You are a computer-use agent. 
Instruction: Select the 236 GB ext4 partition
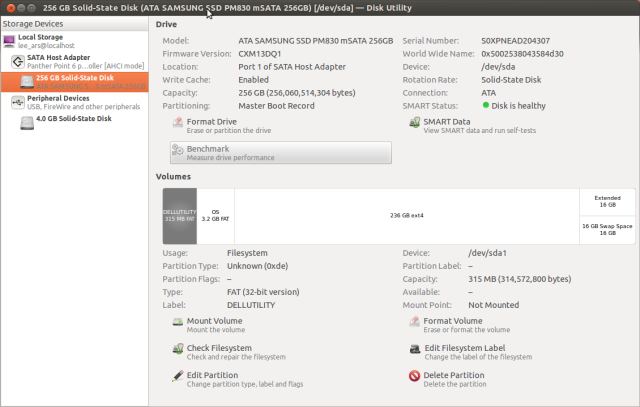(x=407, y=216)
